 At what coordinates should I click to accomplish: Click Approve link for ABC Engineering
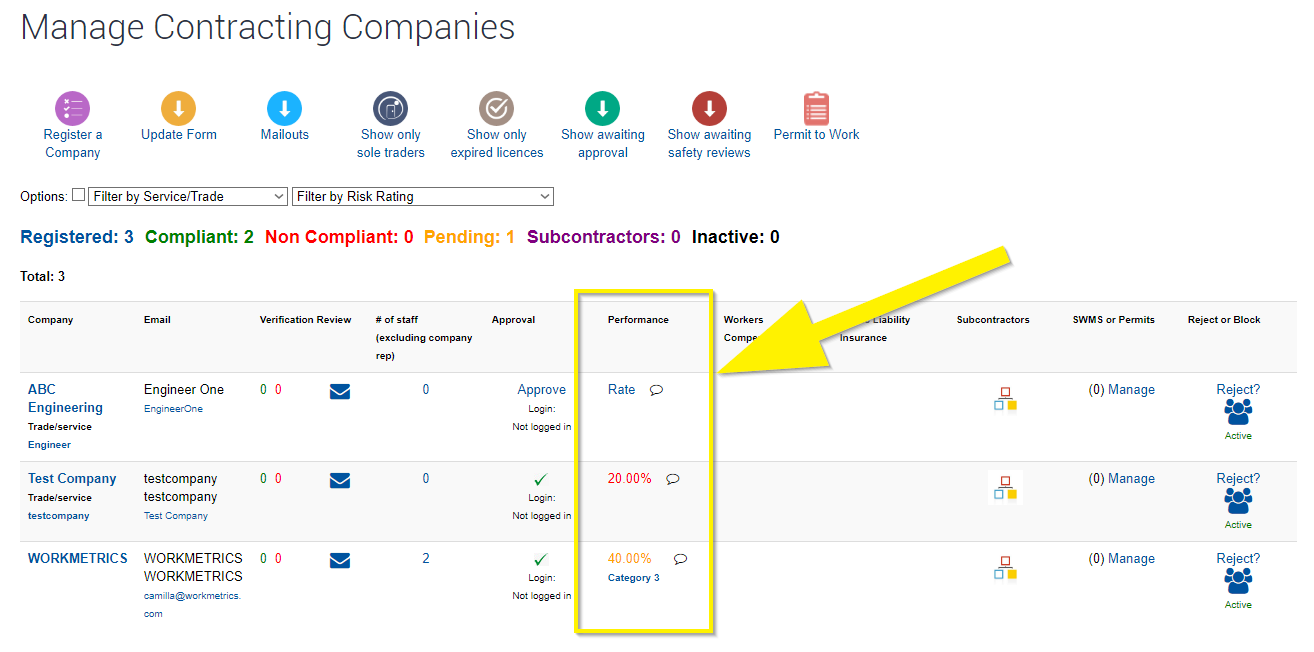pos(541,390)
